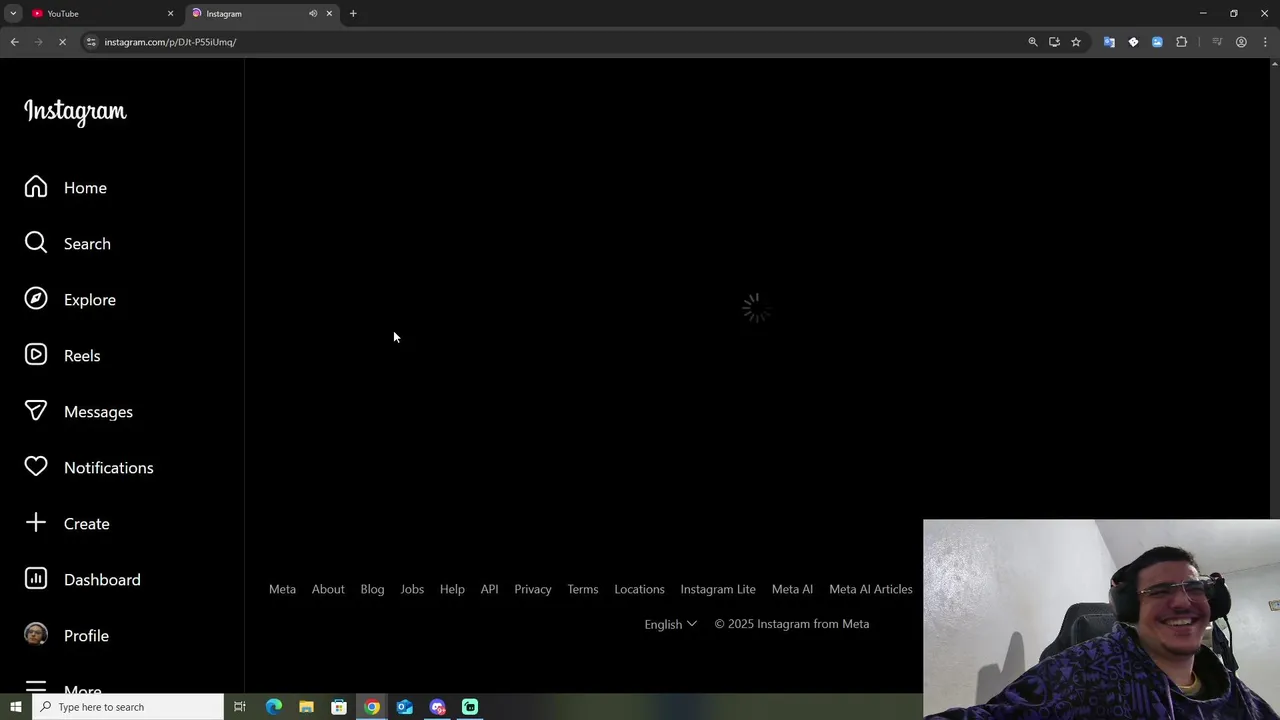
Task: Open Messages inbox
Action: (x=79, y=412)
